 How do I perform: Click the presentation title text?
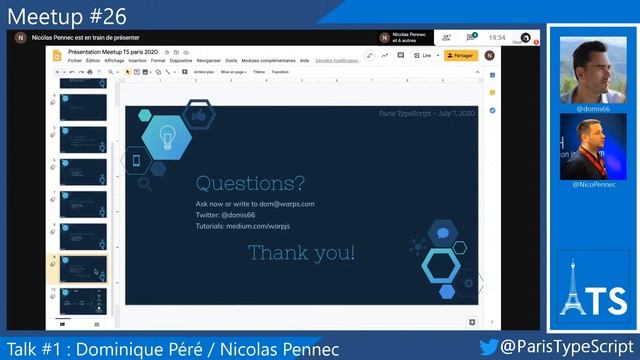(x=113, y=52)
